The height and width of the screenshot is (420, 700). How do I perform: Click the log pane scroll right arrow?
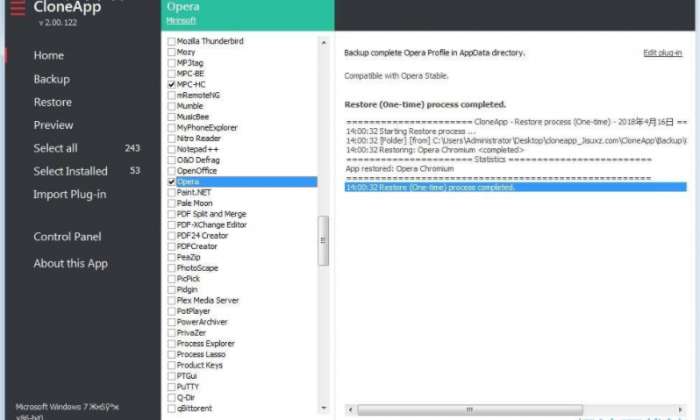[680, 410]
